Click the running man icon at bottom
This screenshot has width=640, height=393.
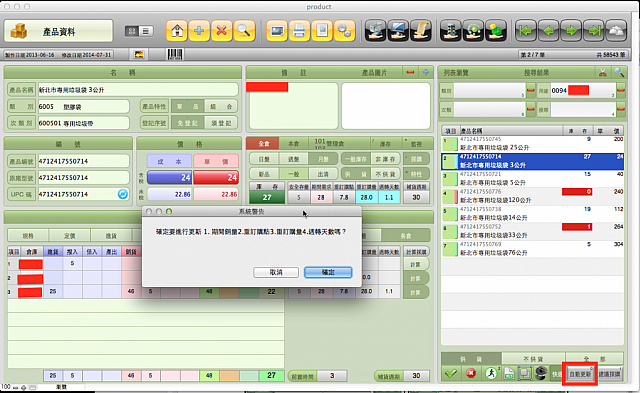pos(491,373)
